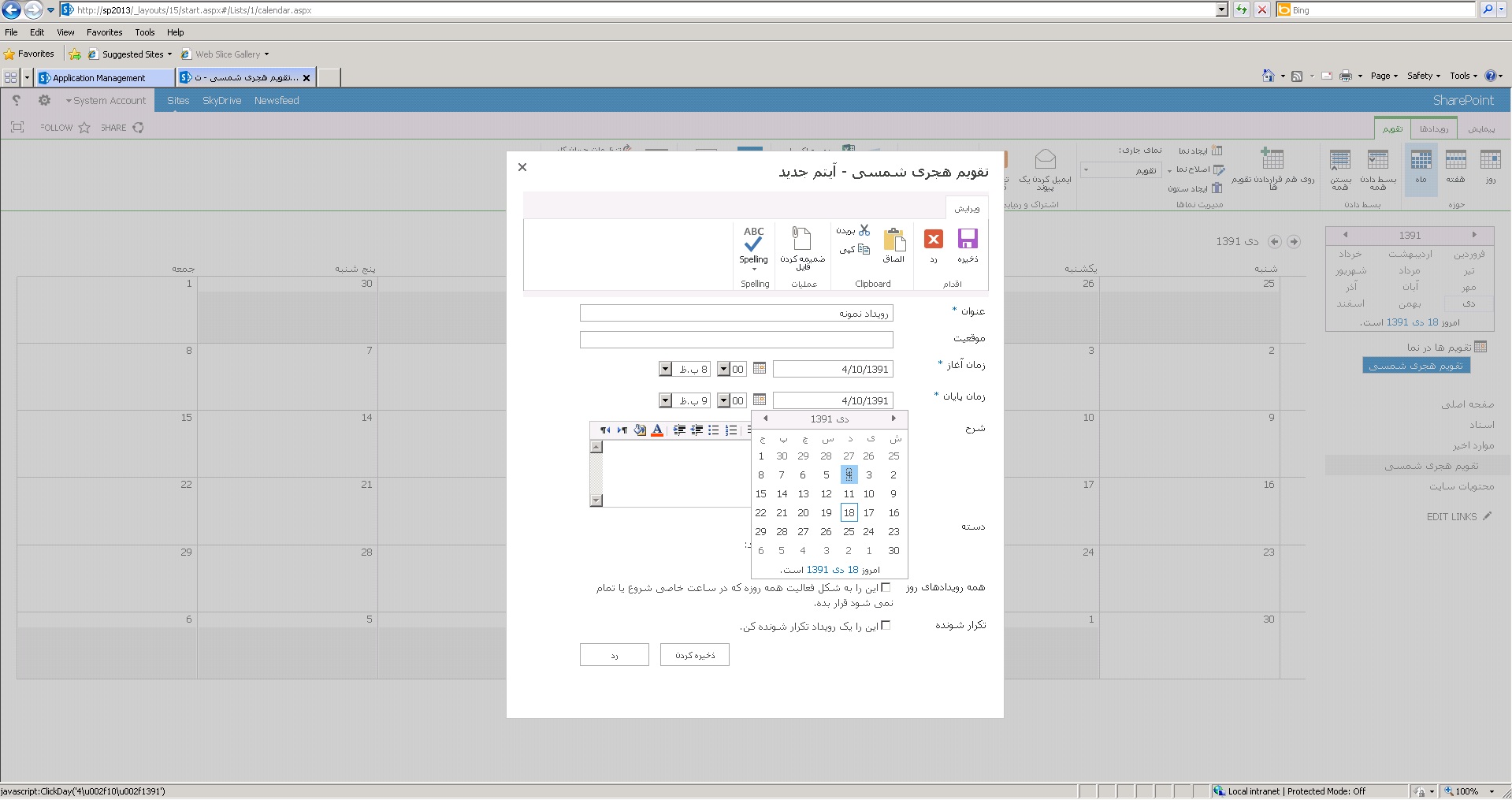Click the Save (ذخیره) icon in the dialog ribbon

968,240
